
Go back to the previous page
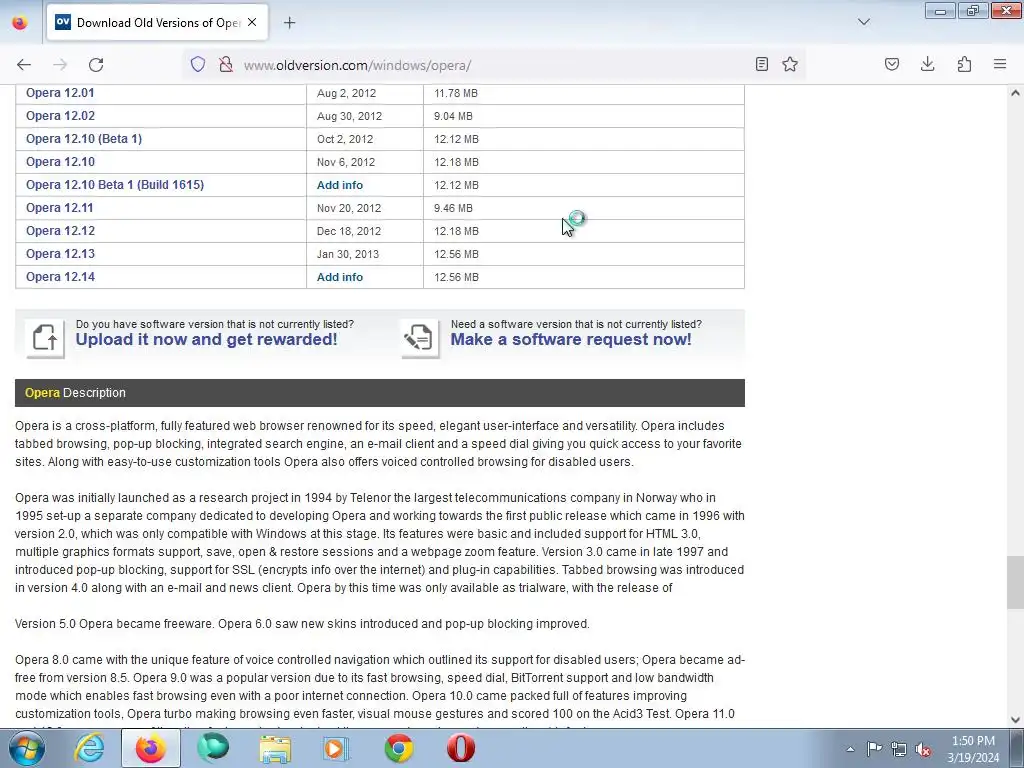(24, 65)
